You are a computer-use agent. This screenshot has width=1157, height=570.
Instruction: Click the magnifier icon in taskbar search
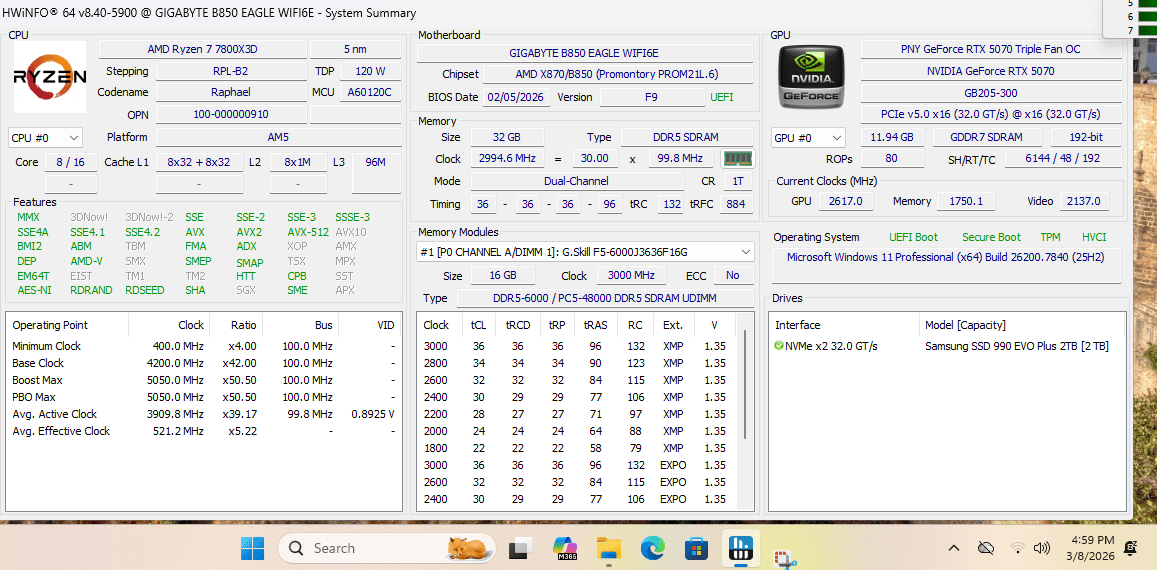point(296,548)
